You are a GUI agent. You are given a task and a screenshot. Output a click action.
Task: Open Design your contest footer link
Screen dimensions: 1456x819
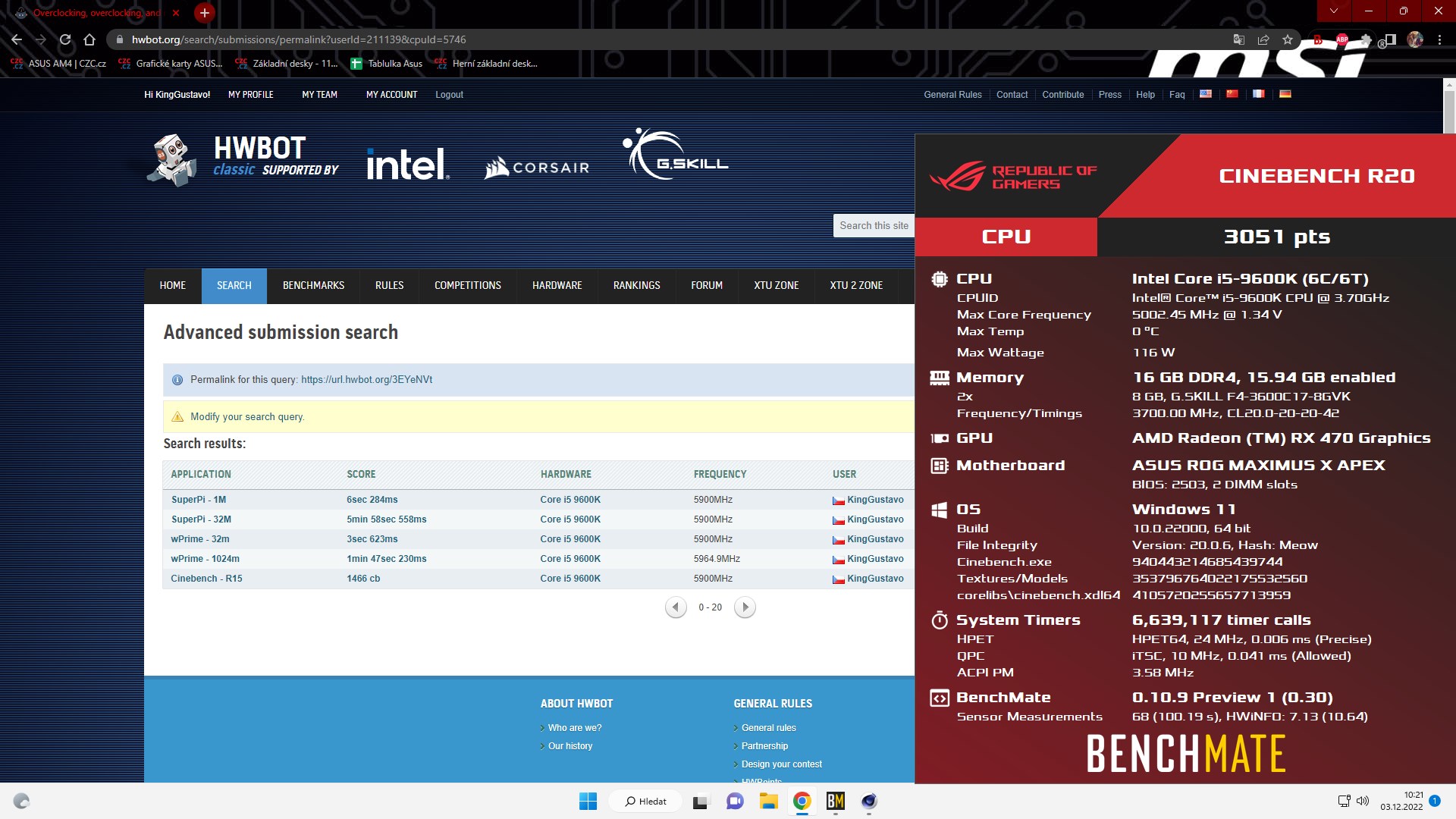point(781,764)
